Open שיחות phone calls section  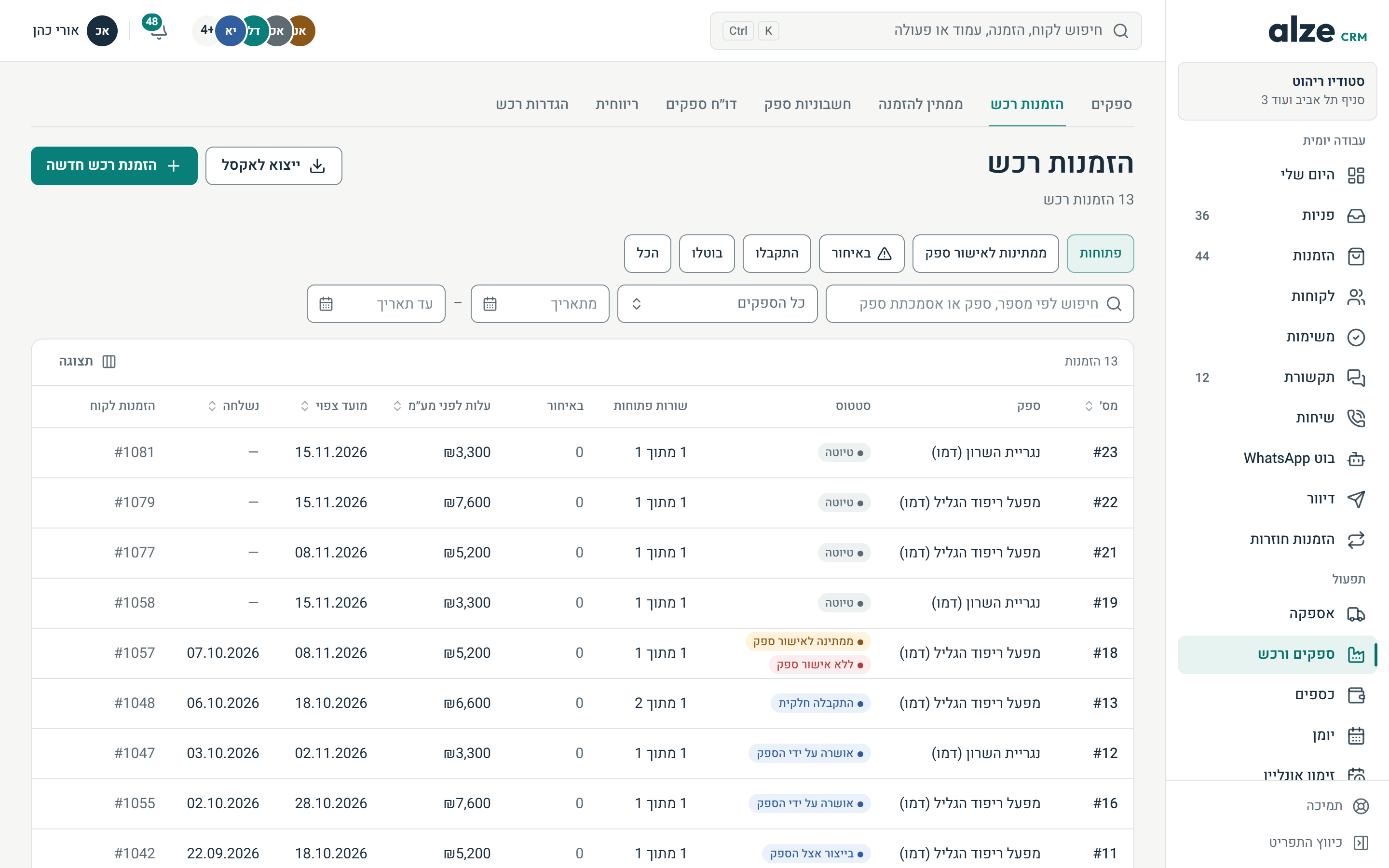1277,418
